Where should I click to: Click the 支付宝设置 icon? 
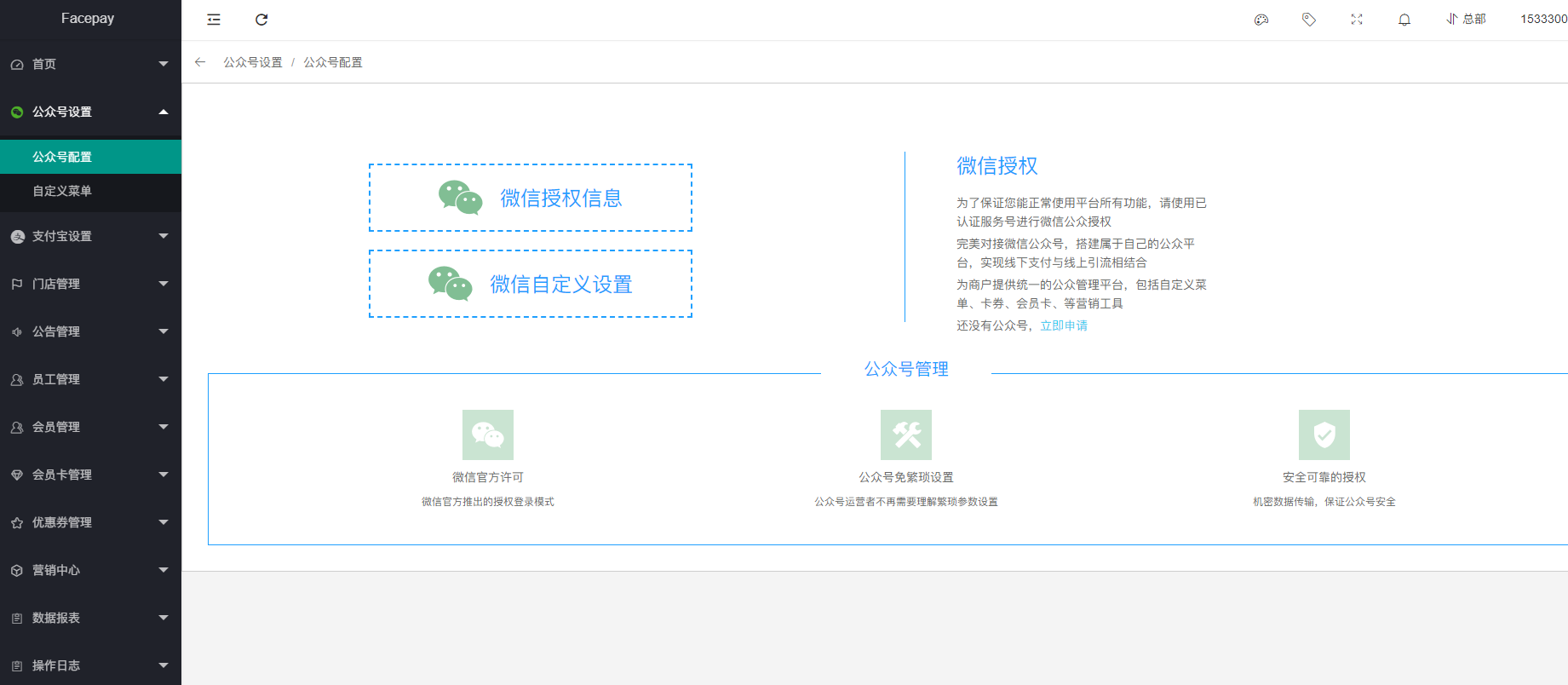click(x=17, y=237)
